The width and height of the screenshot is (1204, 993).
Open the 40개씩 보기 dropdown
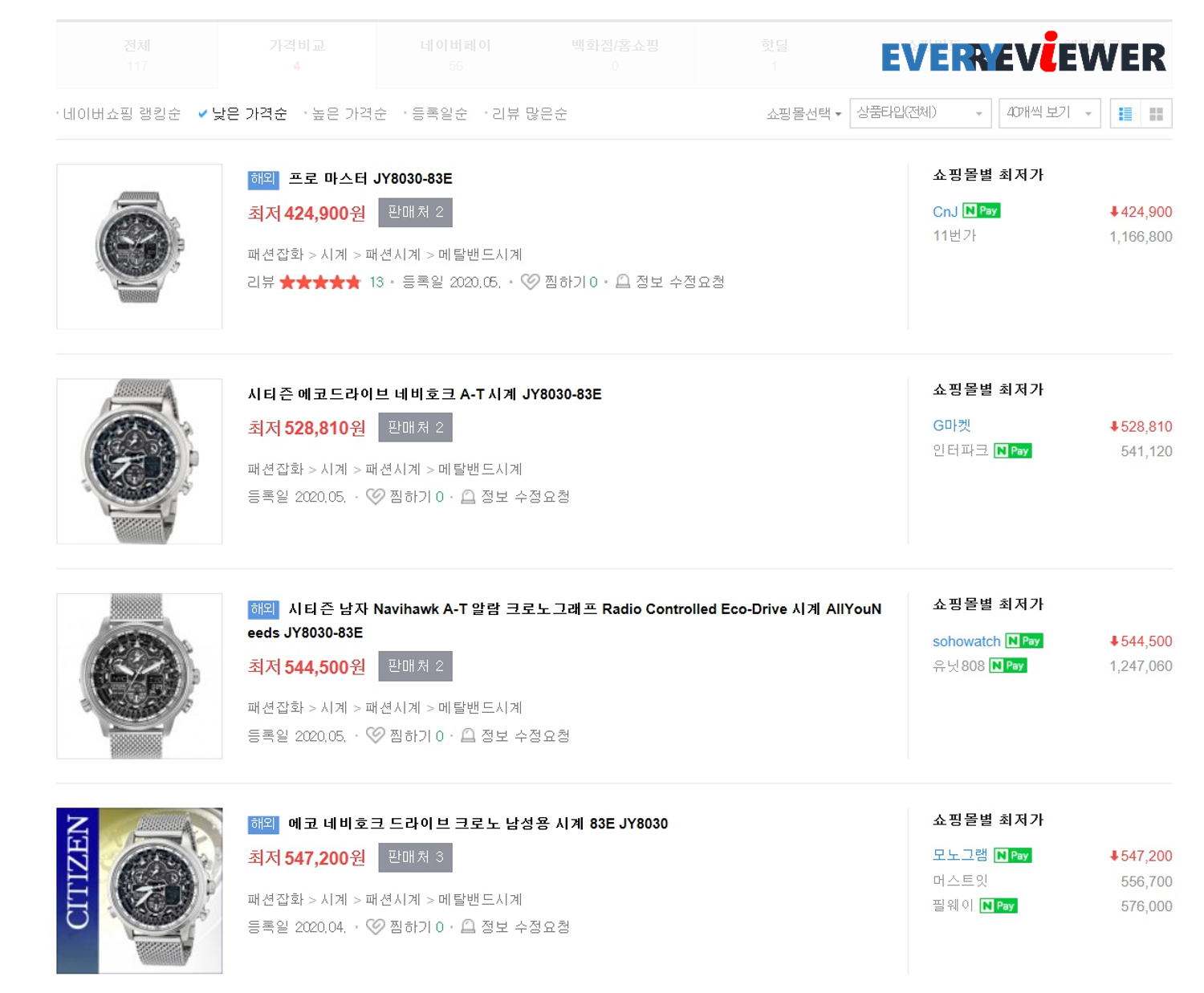coord(1050,113)
